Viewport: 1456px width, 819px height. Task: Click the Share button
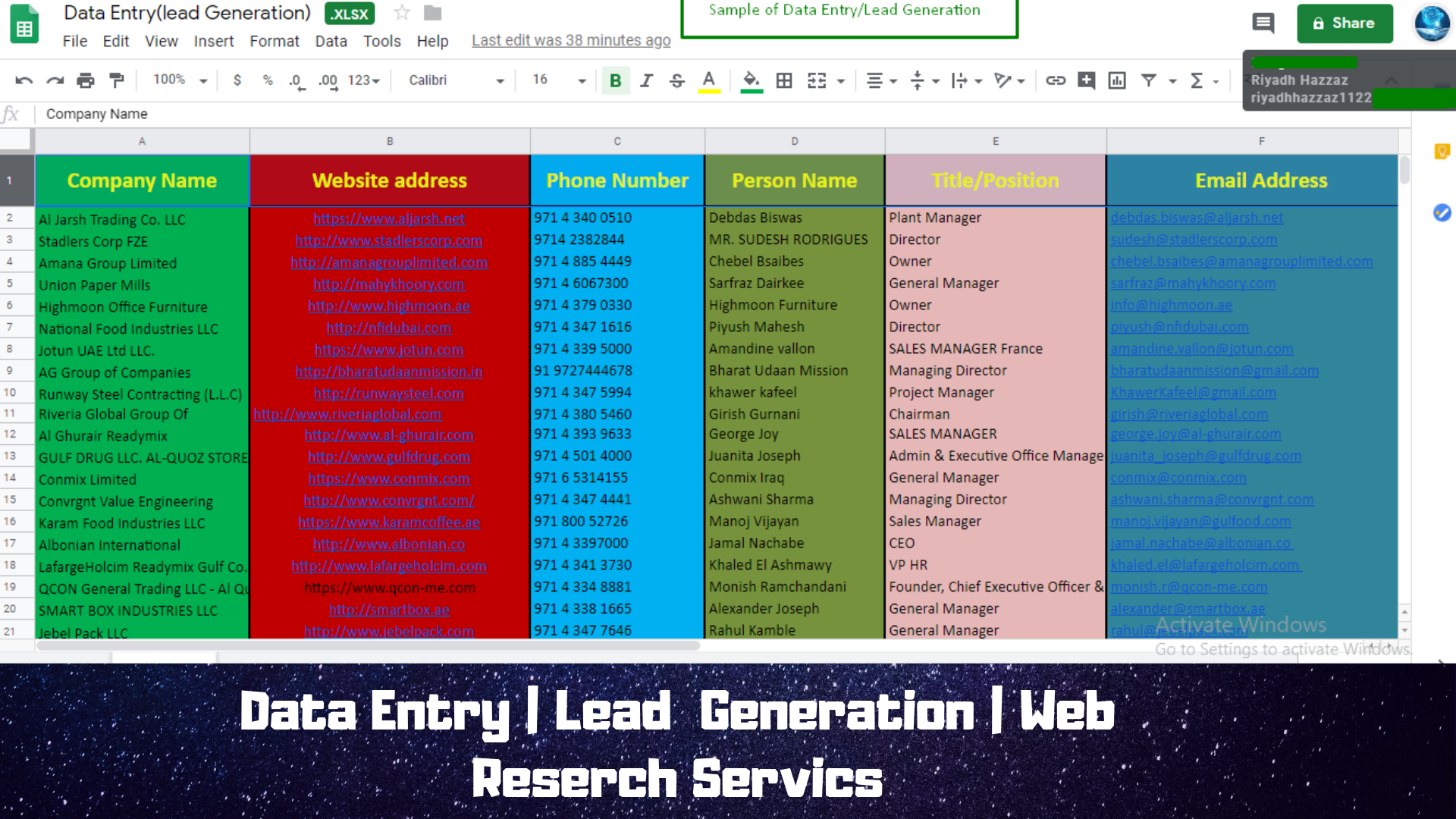pos(1345,24)
